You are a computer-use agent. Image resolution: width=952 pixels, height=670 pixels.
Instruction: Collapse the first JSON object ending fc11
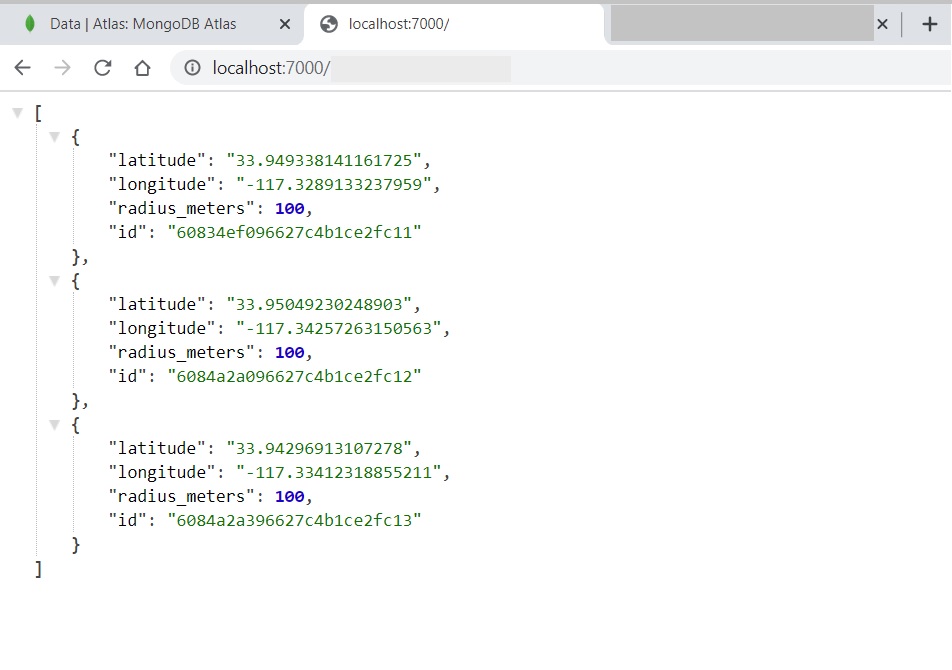(x=54, y=137)
